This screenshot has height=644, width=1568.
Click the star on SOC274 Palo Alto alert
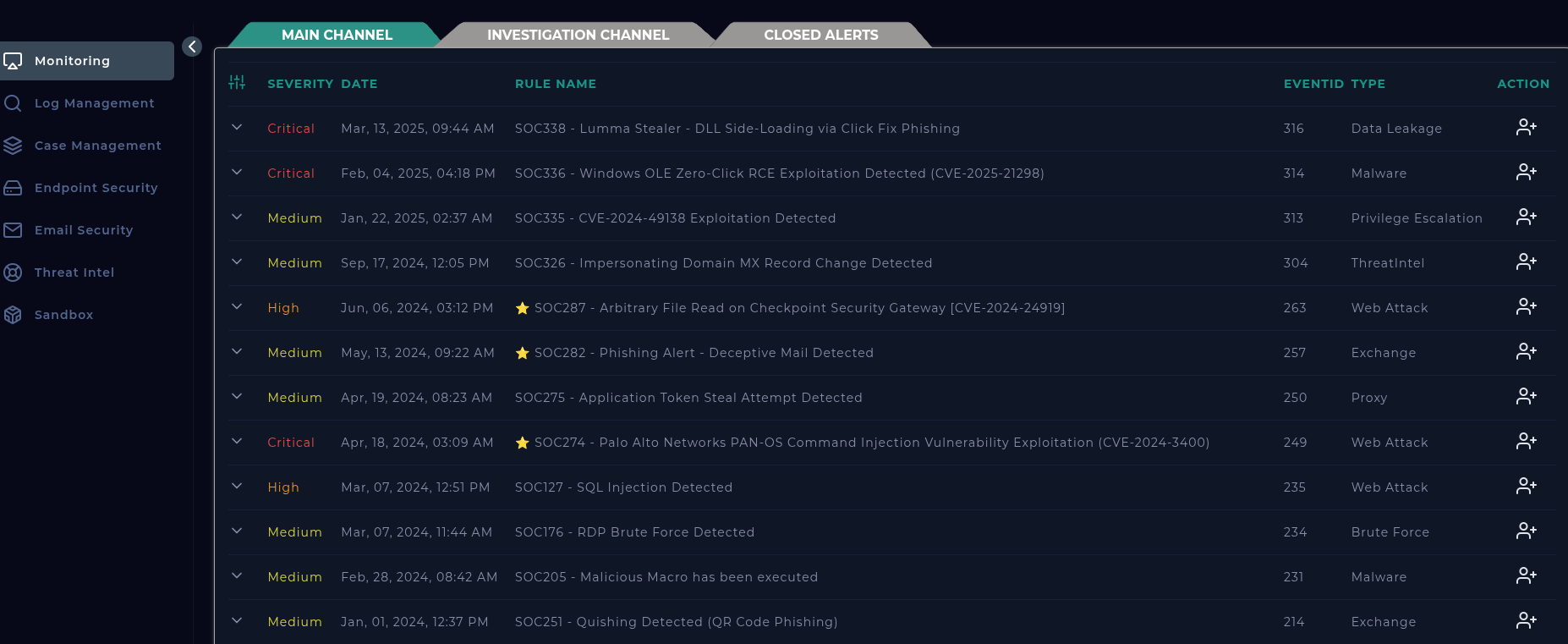[x=523, y=443]
